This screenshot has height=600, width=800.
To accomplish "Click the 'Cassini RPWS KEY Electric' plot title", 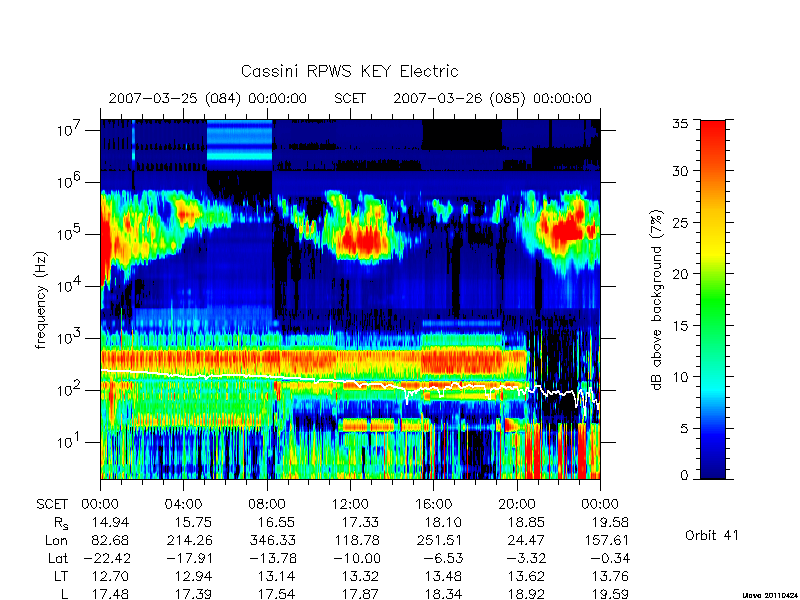I will pos(349,71).
